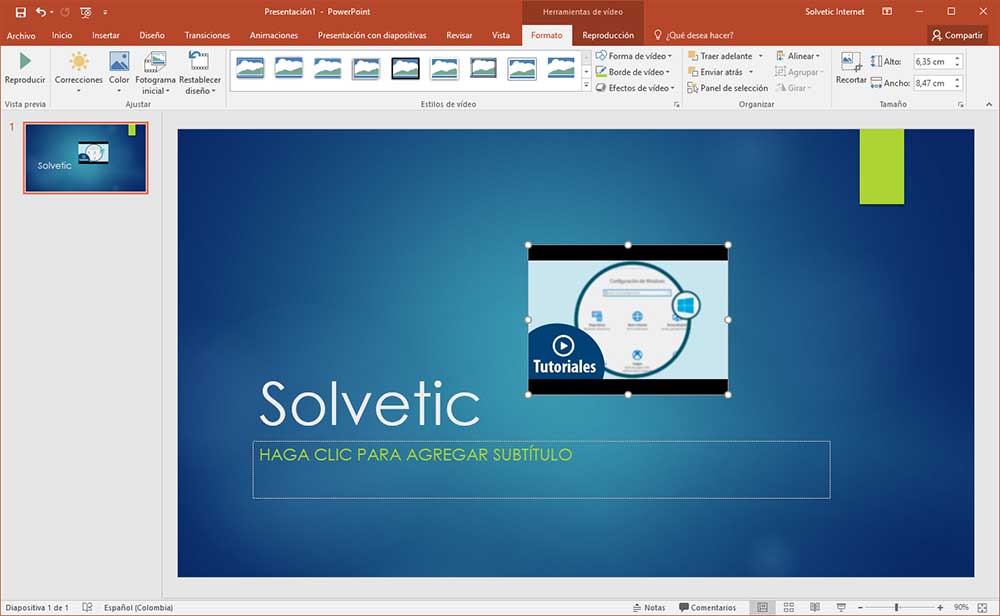Open the Alinear dropdown
The width and height of the screenshot is (1000, 616).
[x=798, y=55]
